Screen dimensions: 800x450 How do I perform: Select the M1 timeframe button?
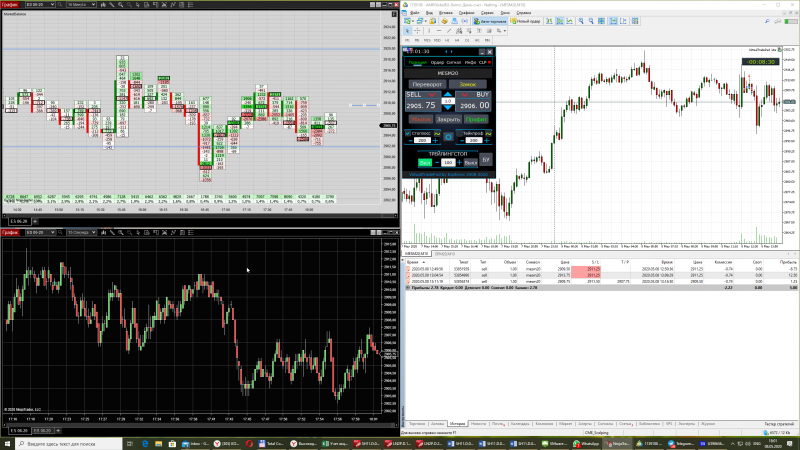tap(407, 40)
